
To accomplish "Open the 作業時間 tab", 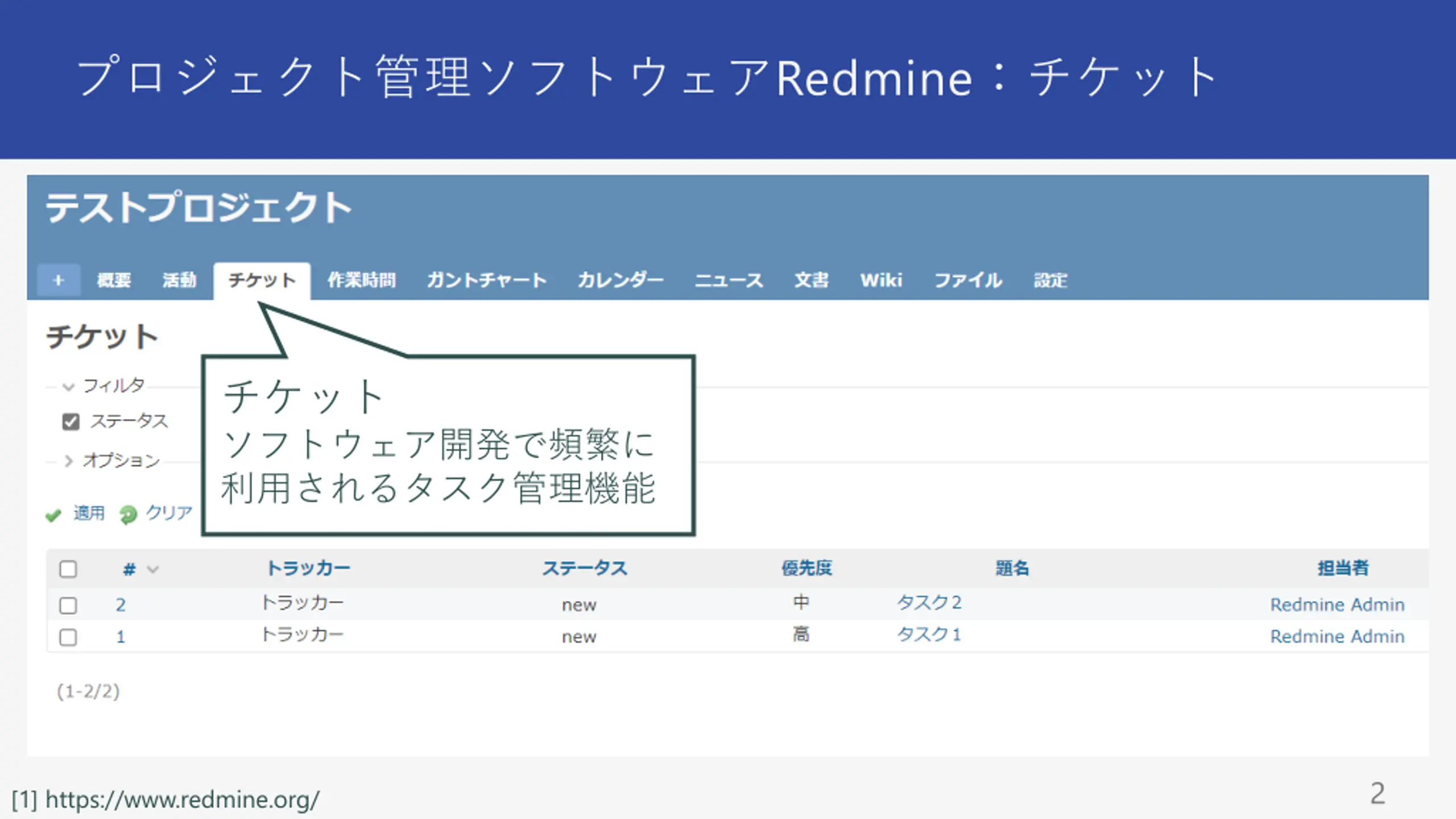I will tap(362, 280).
